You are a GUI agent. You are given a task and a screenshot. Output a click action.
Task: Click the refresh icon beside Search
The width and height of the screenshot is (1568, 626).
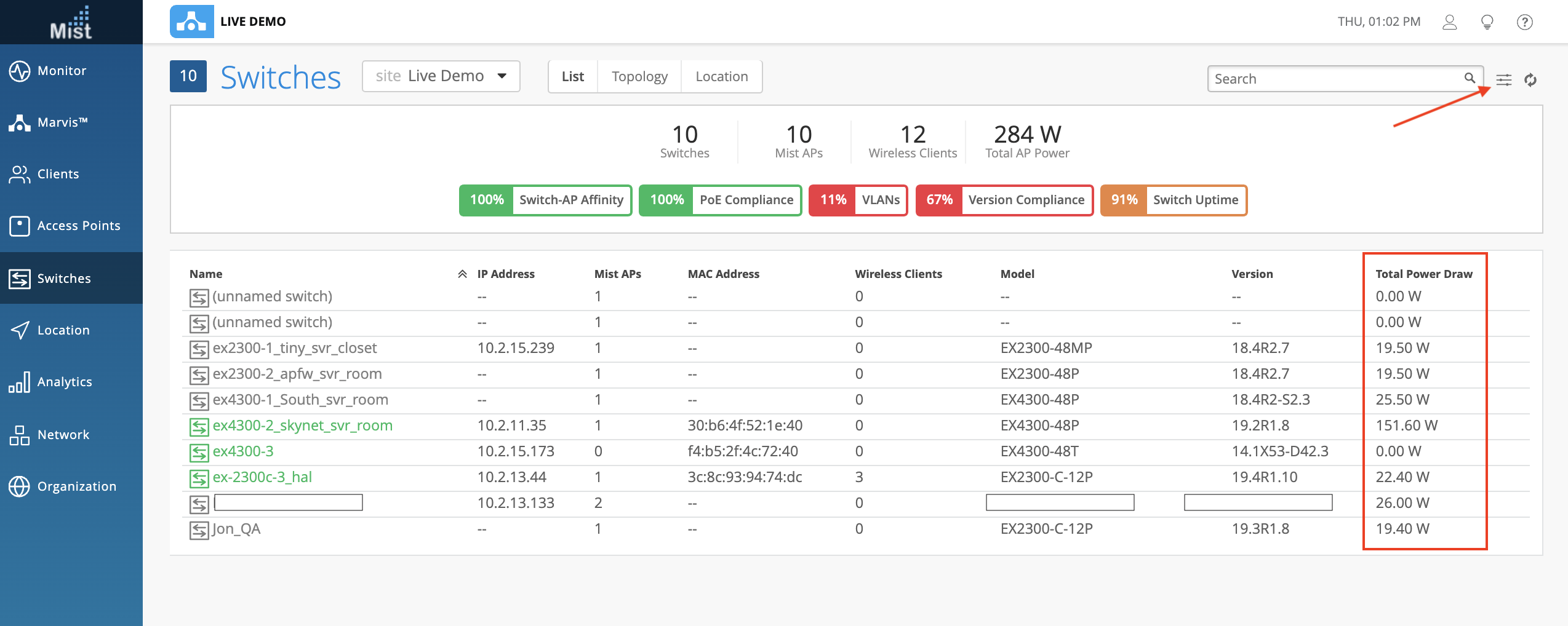[x=1530, y=80]
